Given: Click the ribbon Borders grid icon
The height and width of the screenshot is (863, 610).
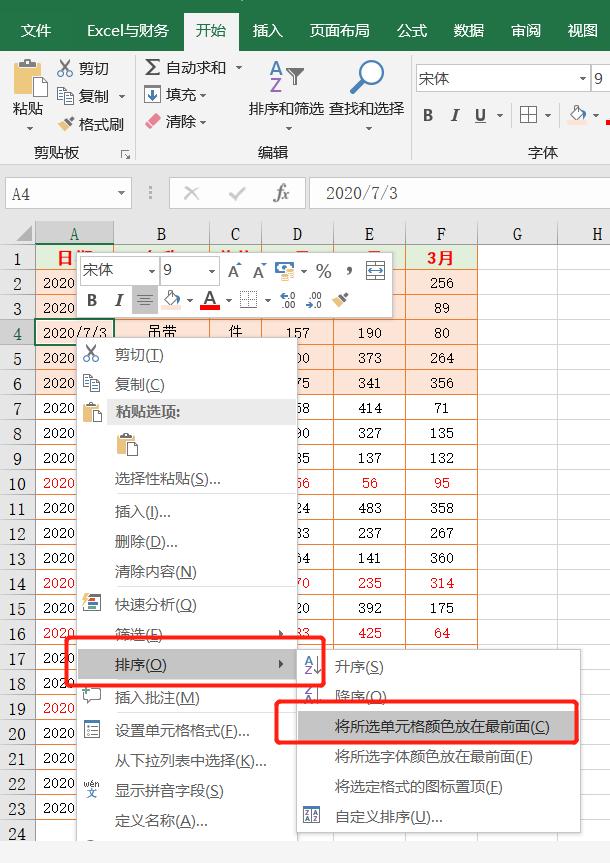Looking at the screenshot, I should point(528,115).
